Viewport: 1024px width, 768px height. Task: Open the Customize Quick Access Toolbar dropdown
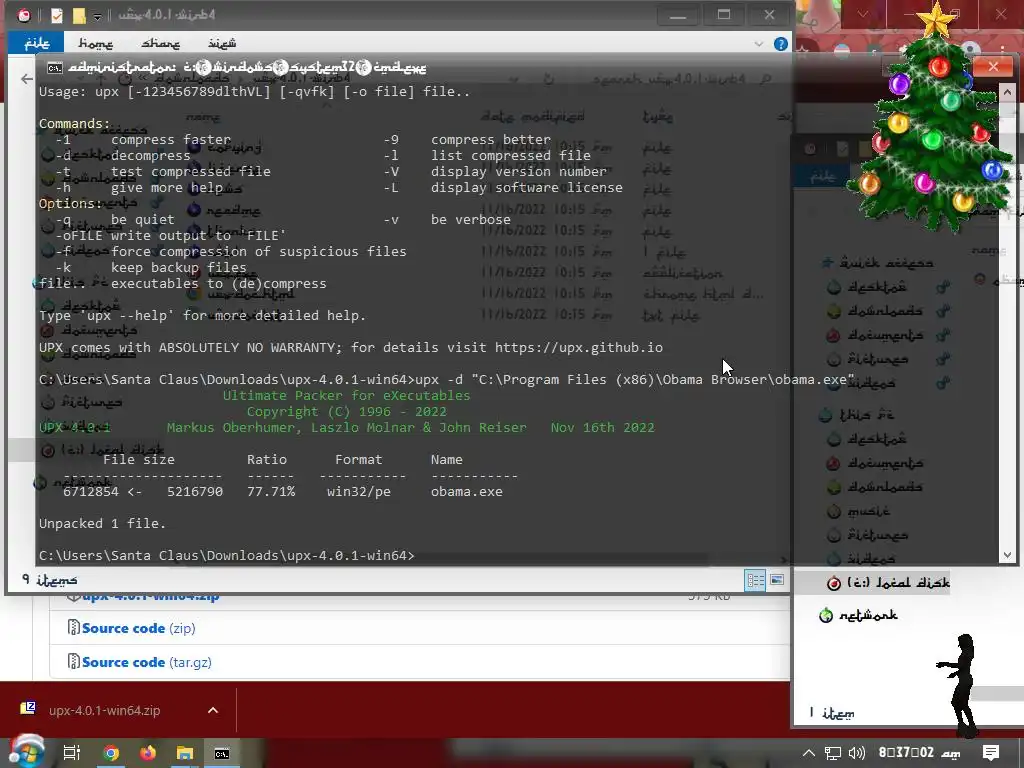[97, 15]
